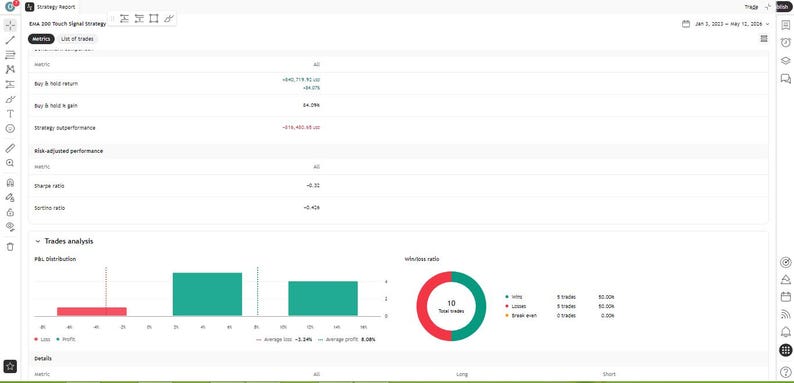This screenshot has height=383, width=794.
Task: Open the apps grid icon
Action: [x=785, y=350]
